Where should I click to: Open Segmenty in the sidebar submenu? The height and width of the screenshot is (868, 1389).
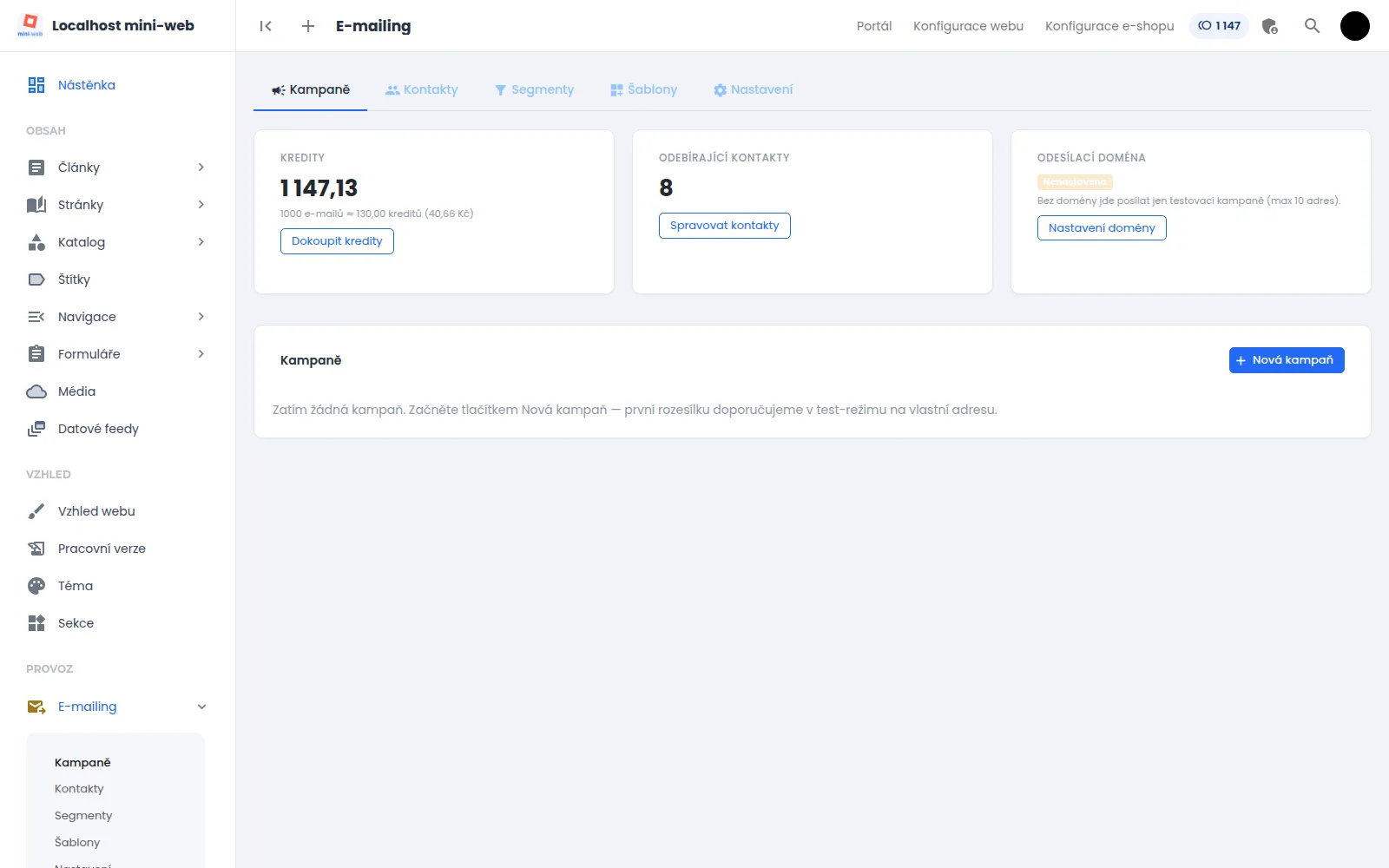[x=83, y=816]
